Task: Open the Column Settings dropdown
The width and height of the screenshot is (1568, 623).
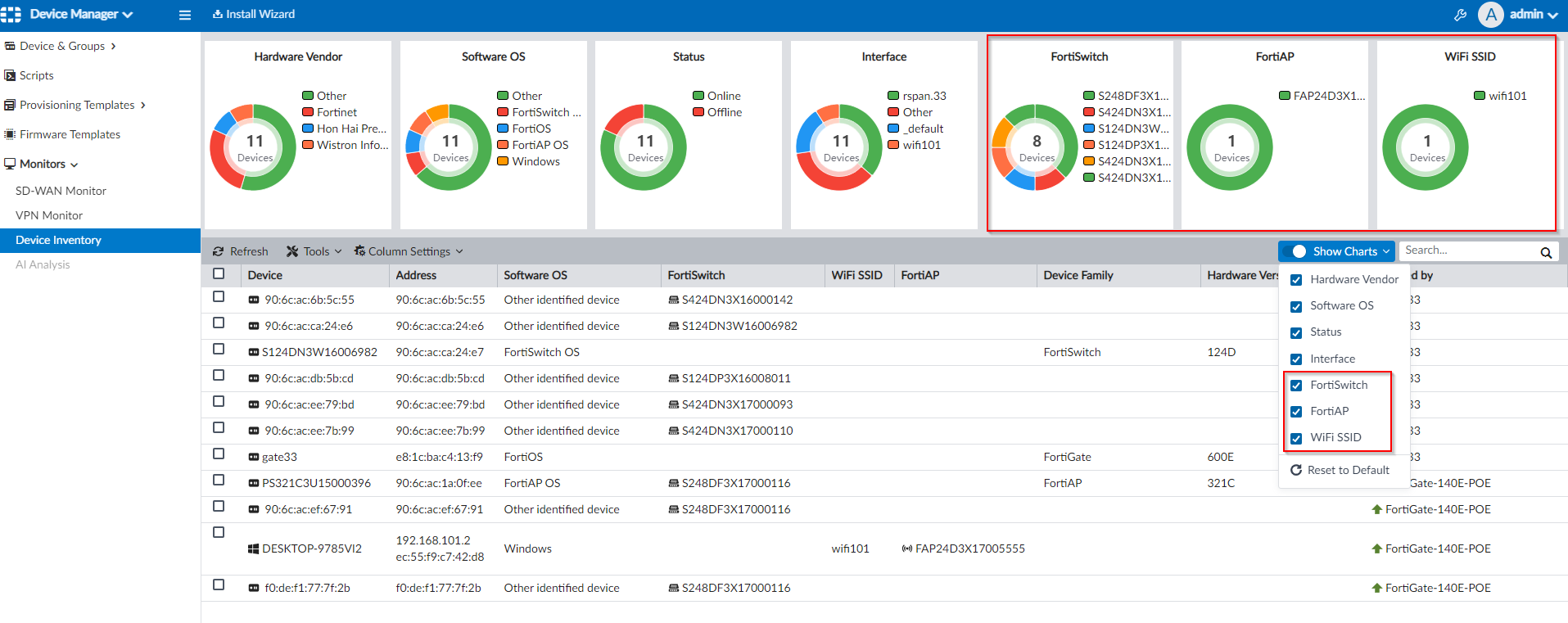Action: pyautogui.click(x=409, y=251)
